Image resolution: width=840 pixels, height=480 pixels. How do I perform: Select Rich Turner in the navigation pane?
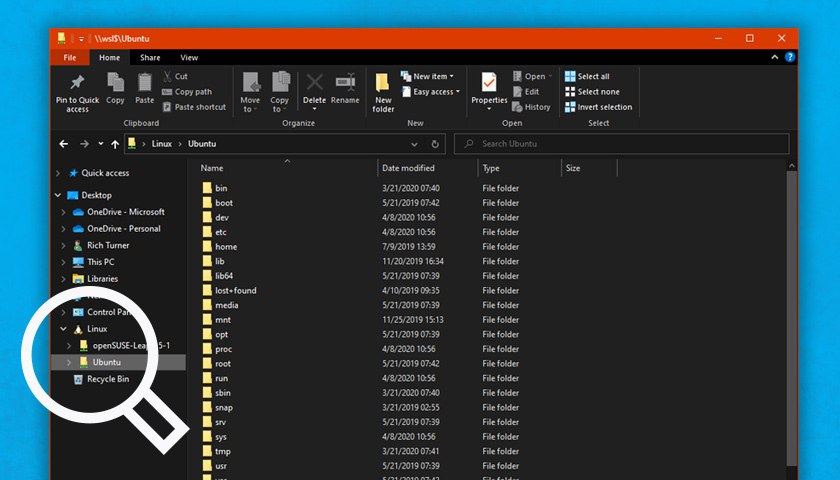tap(108, 245)
